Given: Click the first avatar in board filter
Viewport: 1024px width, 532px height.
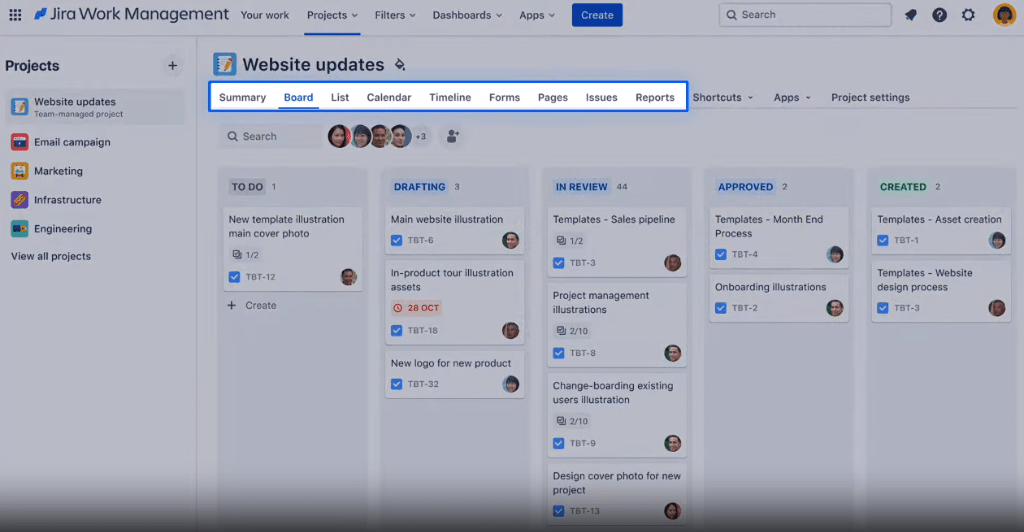Looking at the screenshot, I should (339, 136).
